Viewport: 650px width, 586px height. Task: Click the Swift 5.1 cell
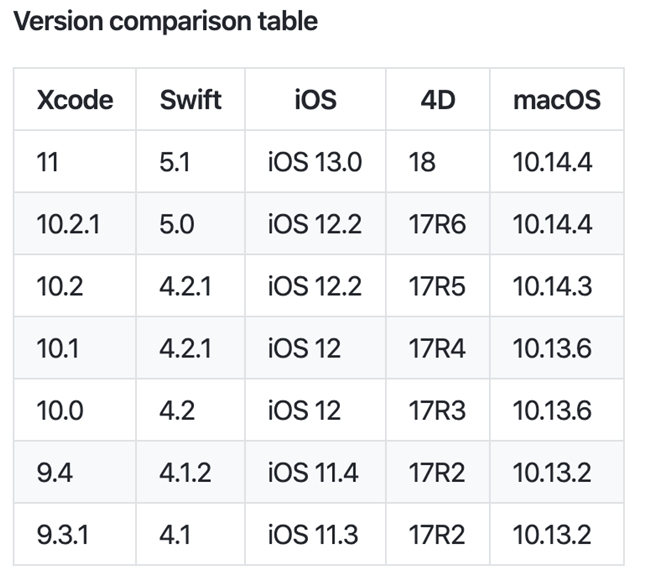point(175,162)
